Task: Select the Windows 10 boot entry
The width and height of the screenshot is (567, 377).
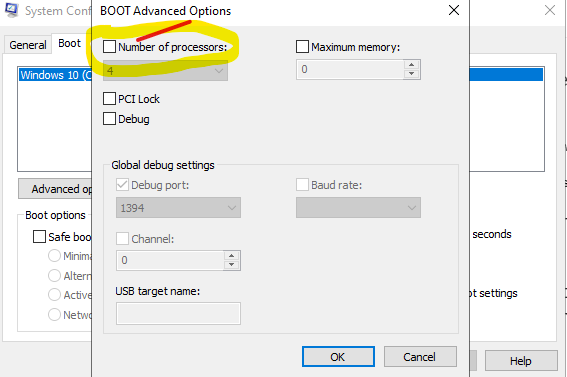Action: 55,75
